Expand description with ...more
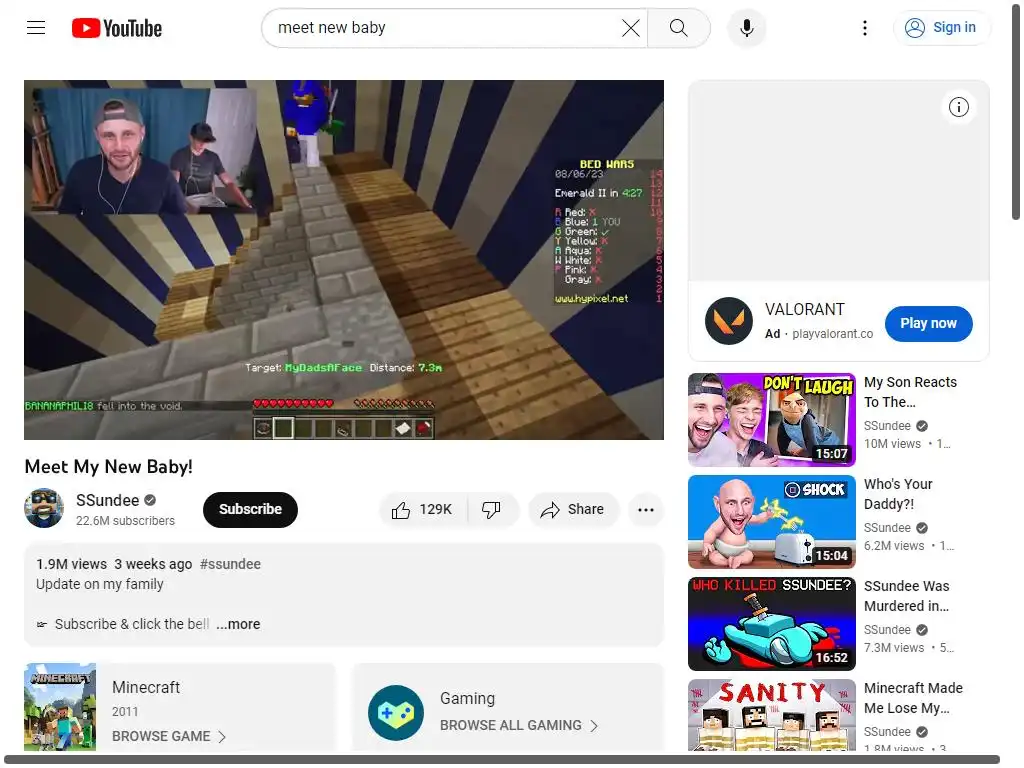1024x768 pixels. tap(238, 624)
